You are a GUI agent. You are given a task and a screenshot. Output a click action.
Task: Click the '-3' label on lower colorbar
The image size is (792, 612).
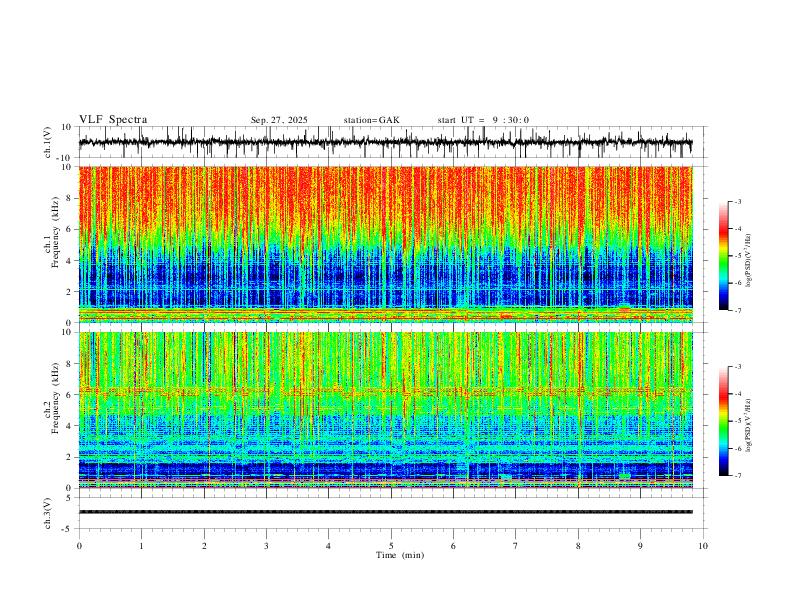(738, 367)
